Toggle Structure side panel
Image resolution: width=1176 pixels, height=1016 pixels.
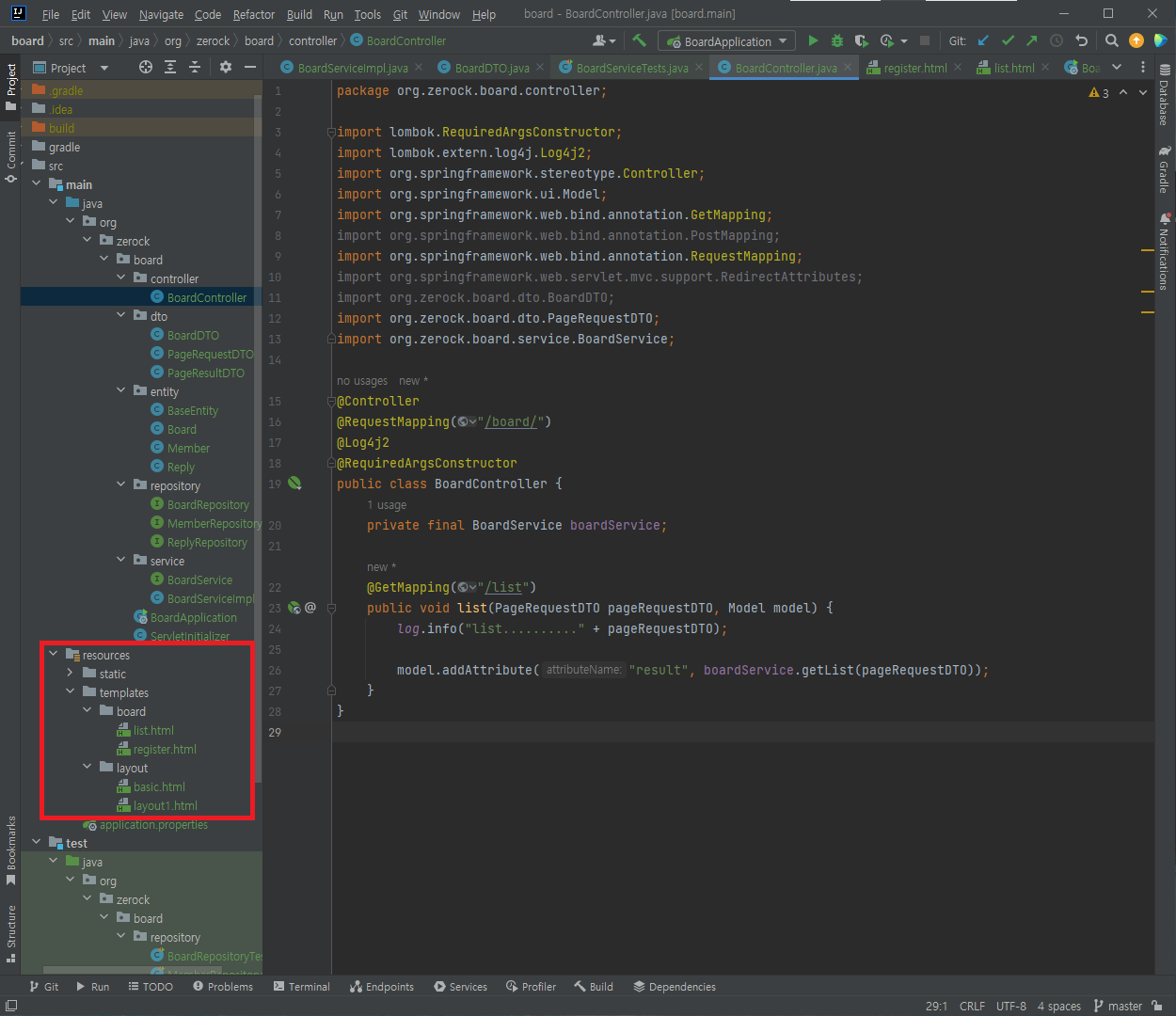(x=10, y=933)
